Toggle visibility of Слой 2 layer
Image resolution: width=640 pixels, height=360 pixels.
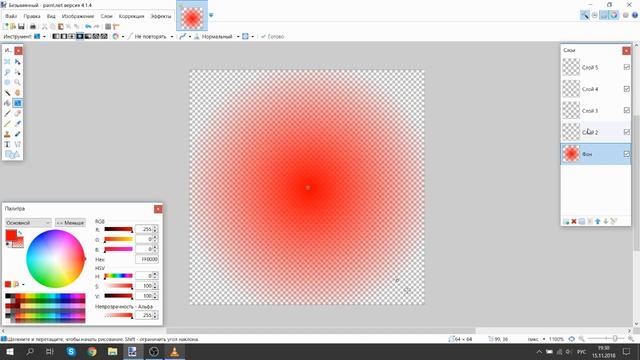(x=627, y=132)
